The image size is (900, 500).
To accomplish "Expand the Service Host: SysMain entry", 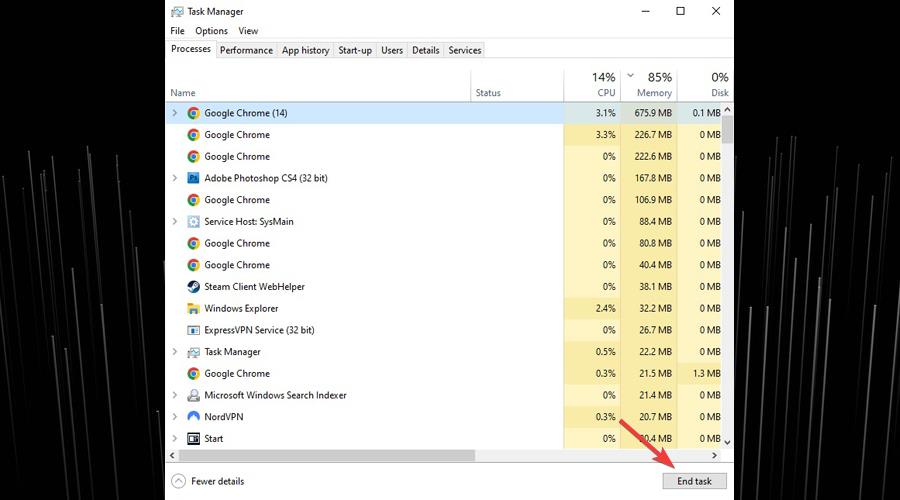I will tap(174, 222).
